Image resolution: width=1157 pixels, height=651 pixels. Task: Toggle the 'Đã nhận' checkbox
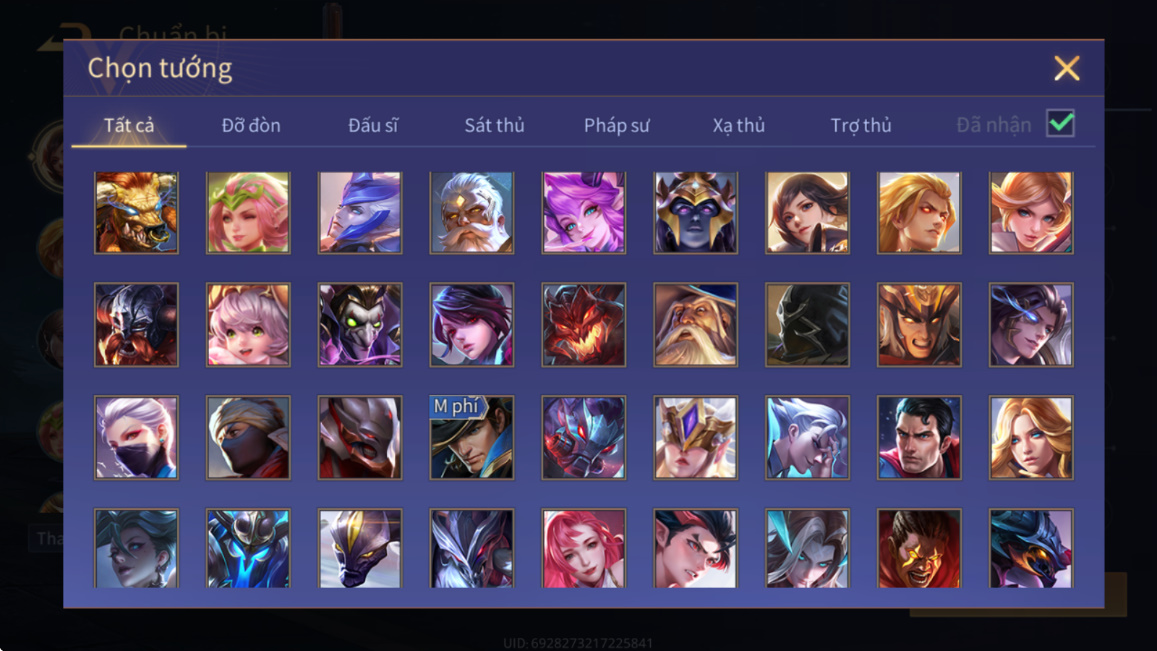tap(1060, 123)
